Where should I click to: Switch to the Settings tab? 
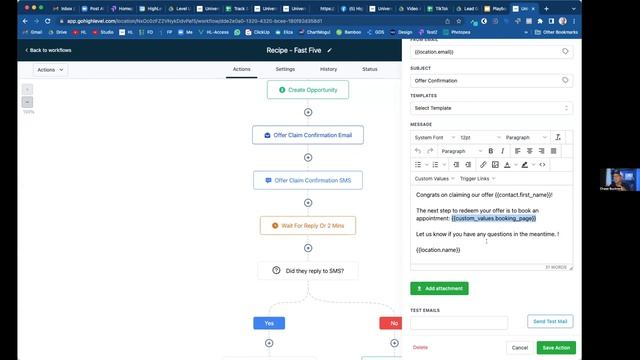[x=285, y=69]
